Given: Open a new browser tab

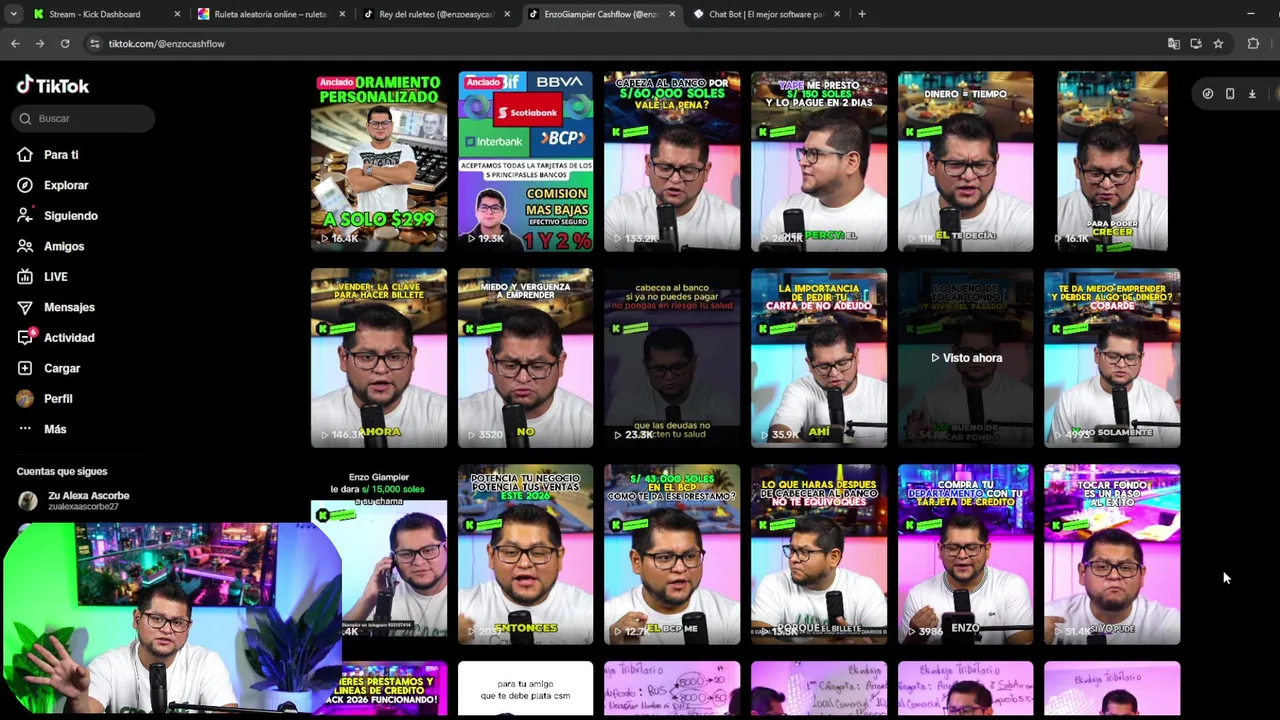Looking at the screenshot, I should click(862, 14).
